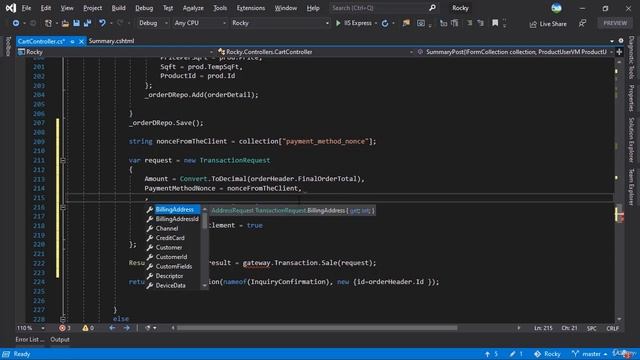Click the Navigate Backward icon
The image size is (640, 360).
pyautogui.click(x=16, y=23)
